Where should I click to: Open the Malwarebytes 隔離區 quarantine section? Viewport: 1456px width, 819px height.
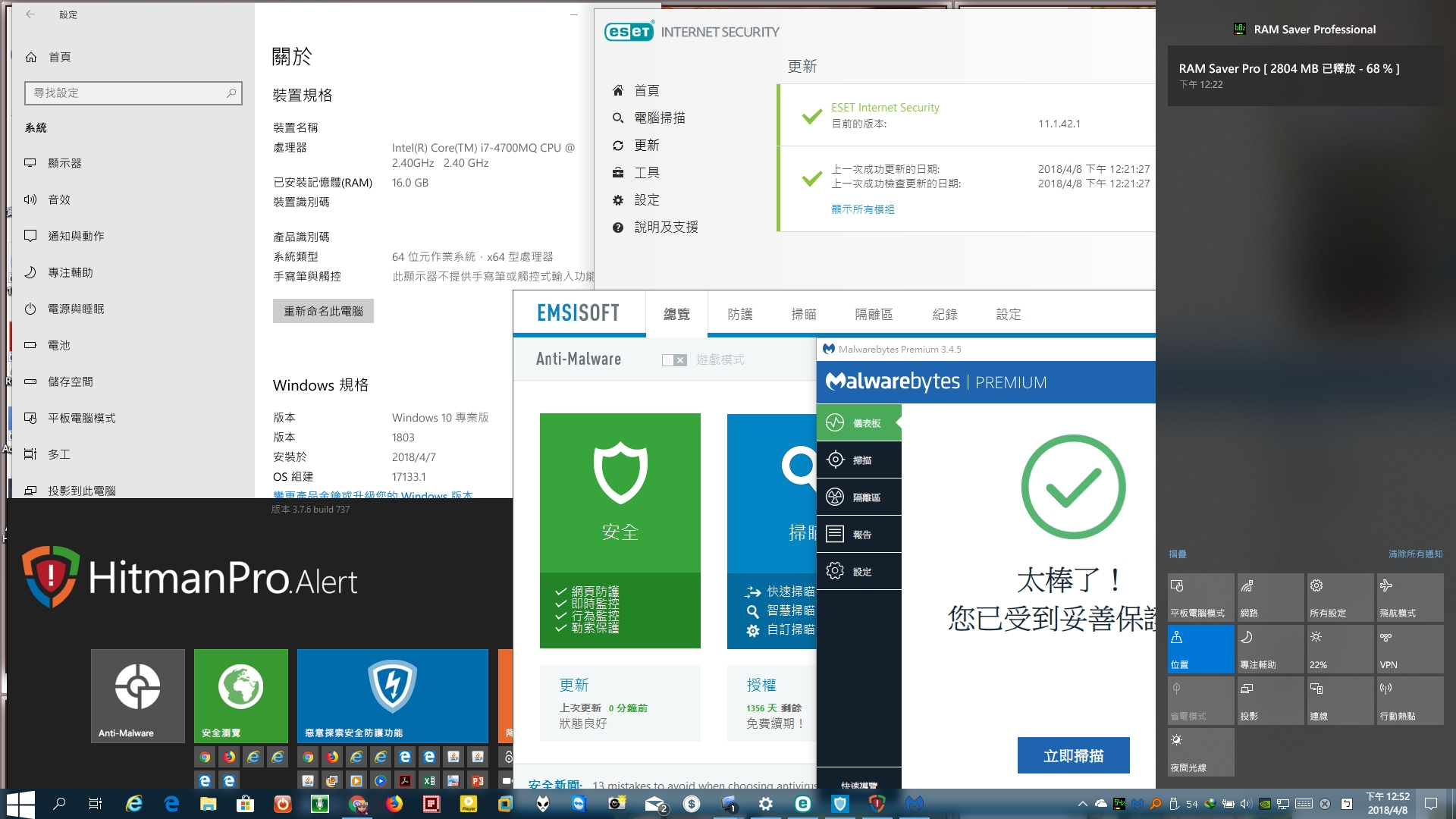[858, 497]
